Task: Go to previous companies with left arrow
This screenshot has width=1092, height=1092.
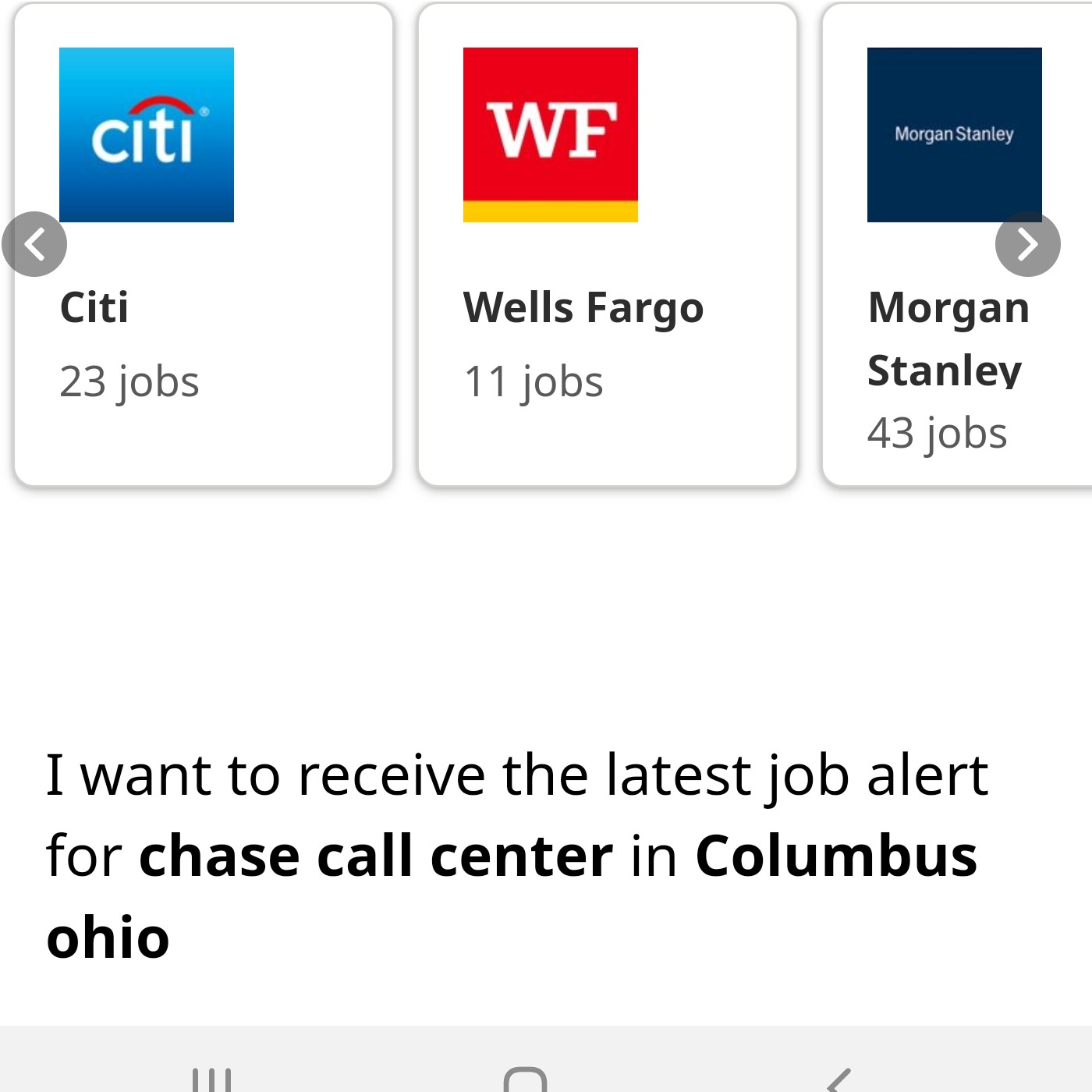Action: (x=34, y=244)
